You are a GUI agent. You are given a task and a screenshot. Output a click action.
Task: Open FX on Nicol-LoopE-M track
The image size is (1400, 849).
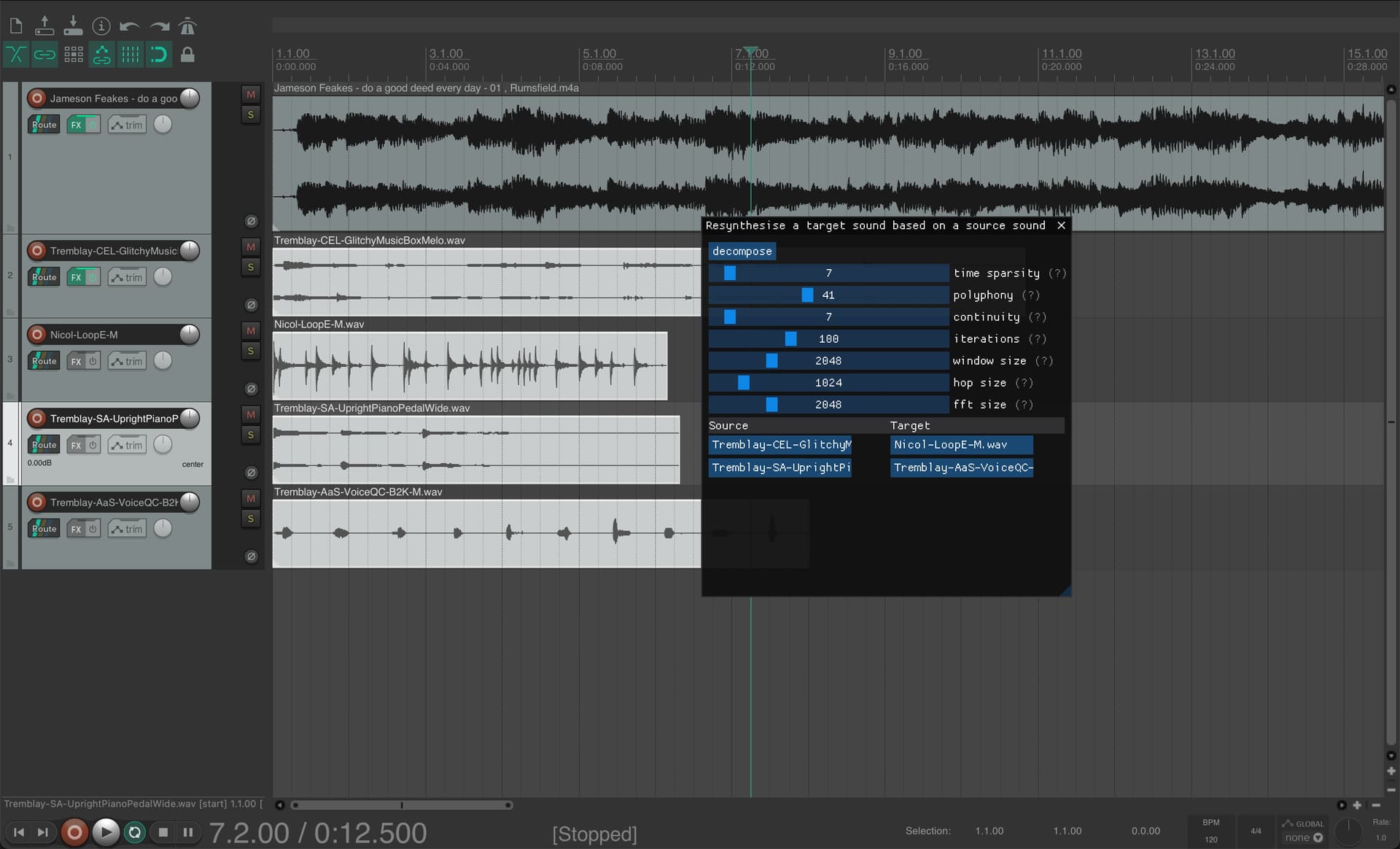tap(76, 361)
